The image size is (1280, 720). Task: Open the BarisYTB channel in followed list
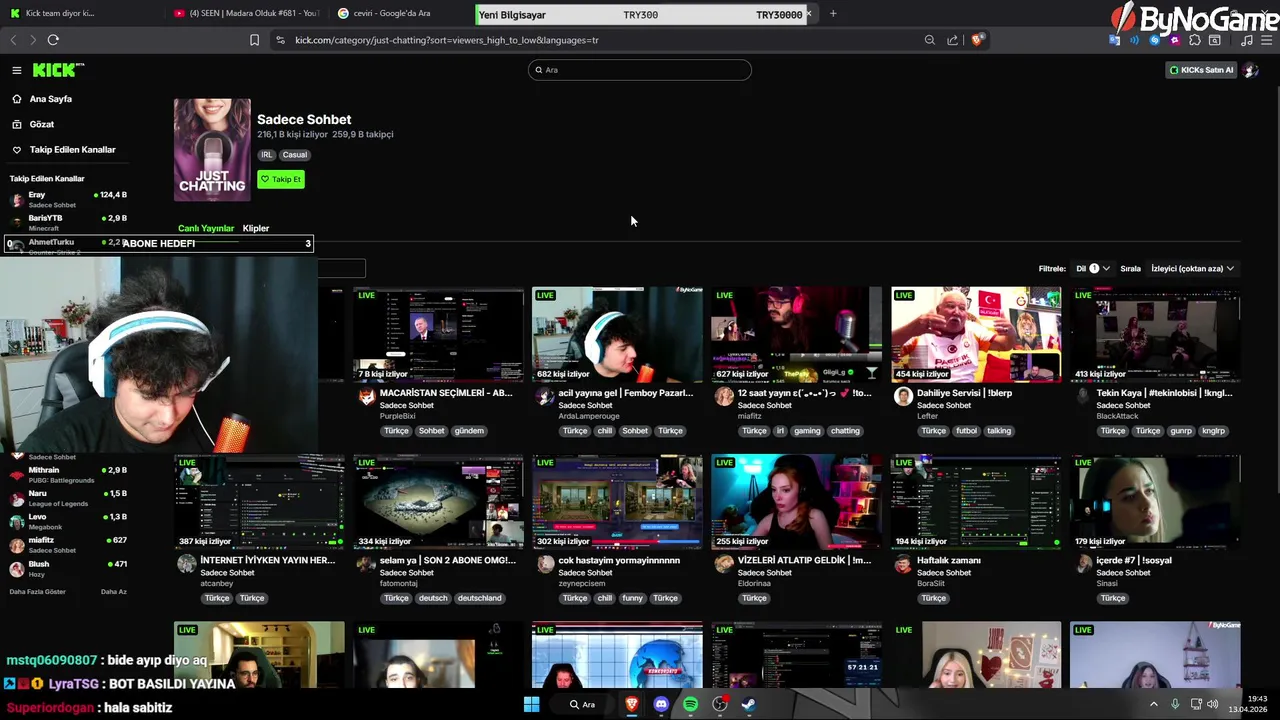(x=68, y=222)
